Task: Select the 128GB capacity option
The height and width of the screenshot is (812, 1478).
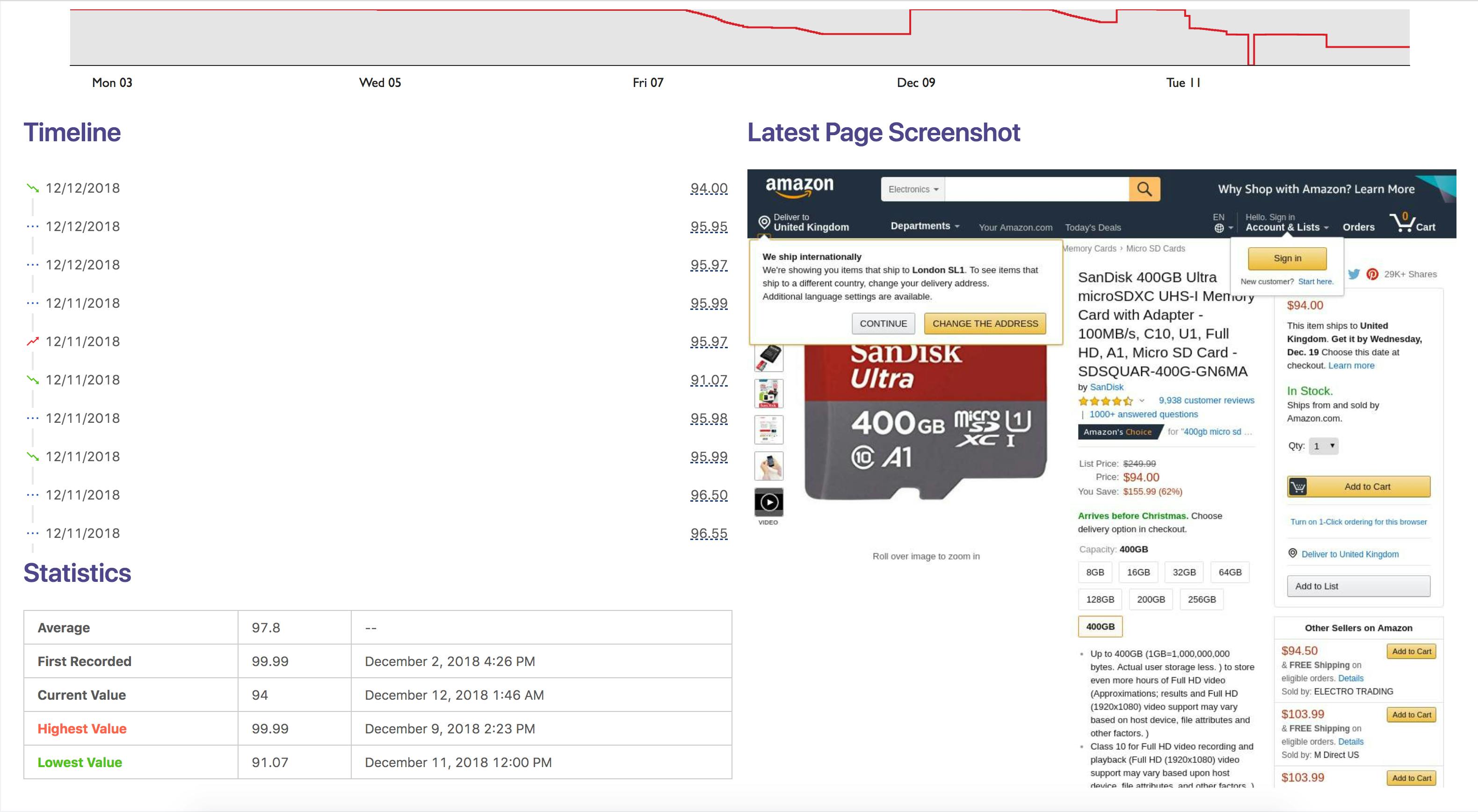Action: pos(1100,599)
